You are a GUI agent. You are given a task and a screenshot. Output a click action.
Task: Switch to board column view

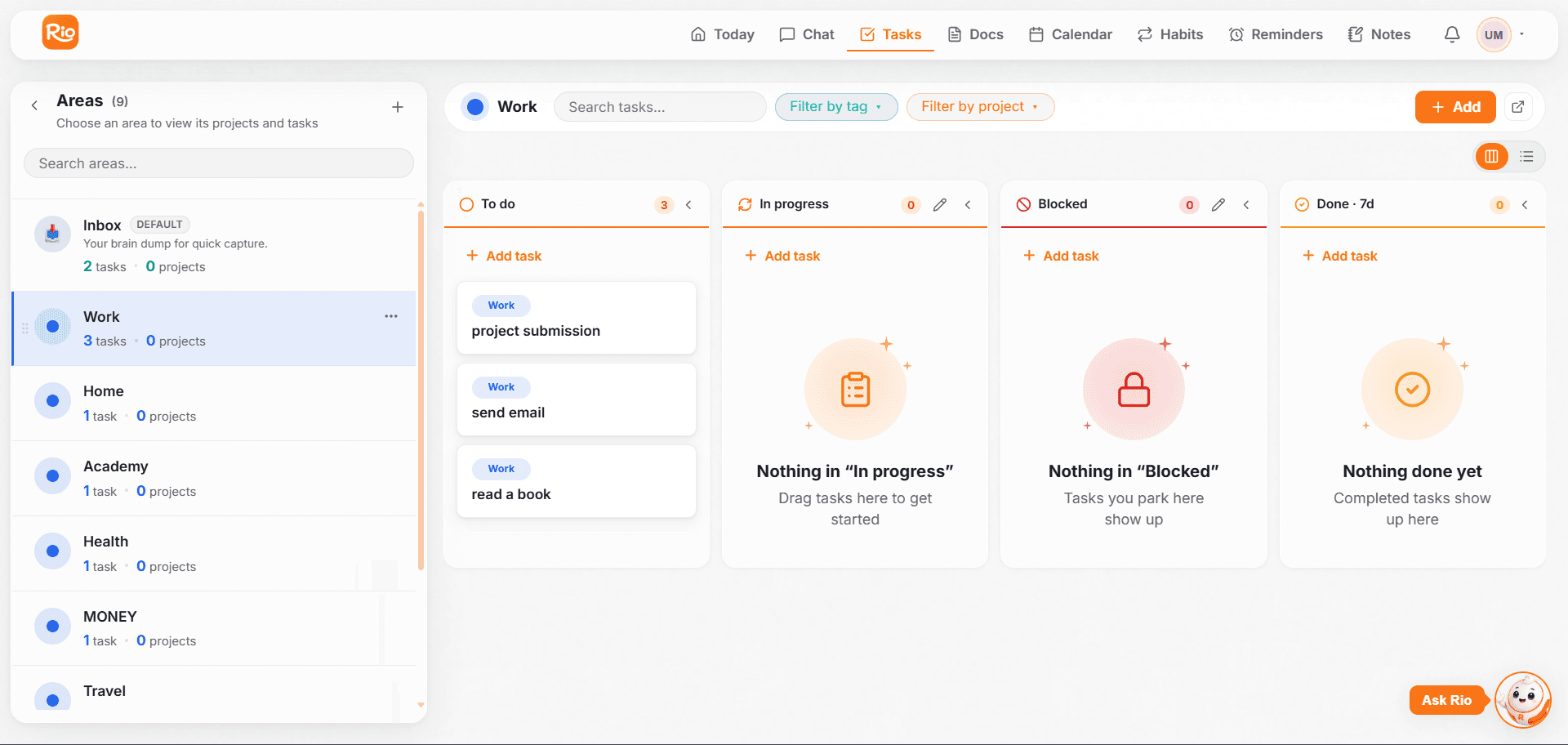tap(1491, 157)
